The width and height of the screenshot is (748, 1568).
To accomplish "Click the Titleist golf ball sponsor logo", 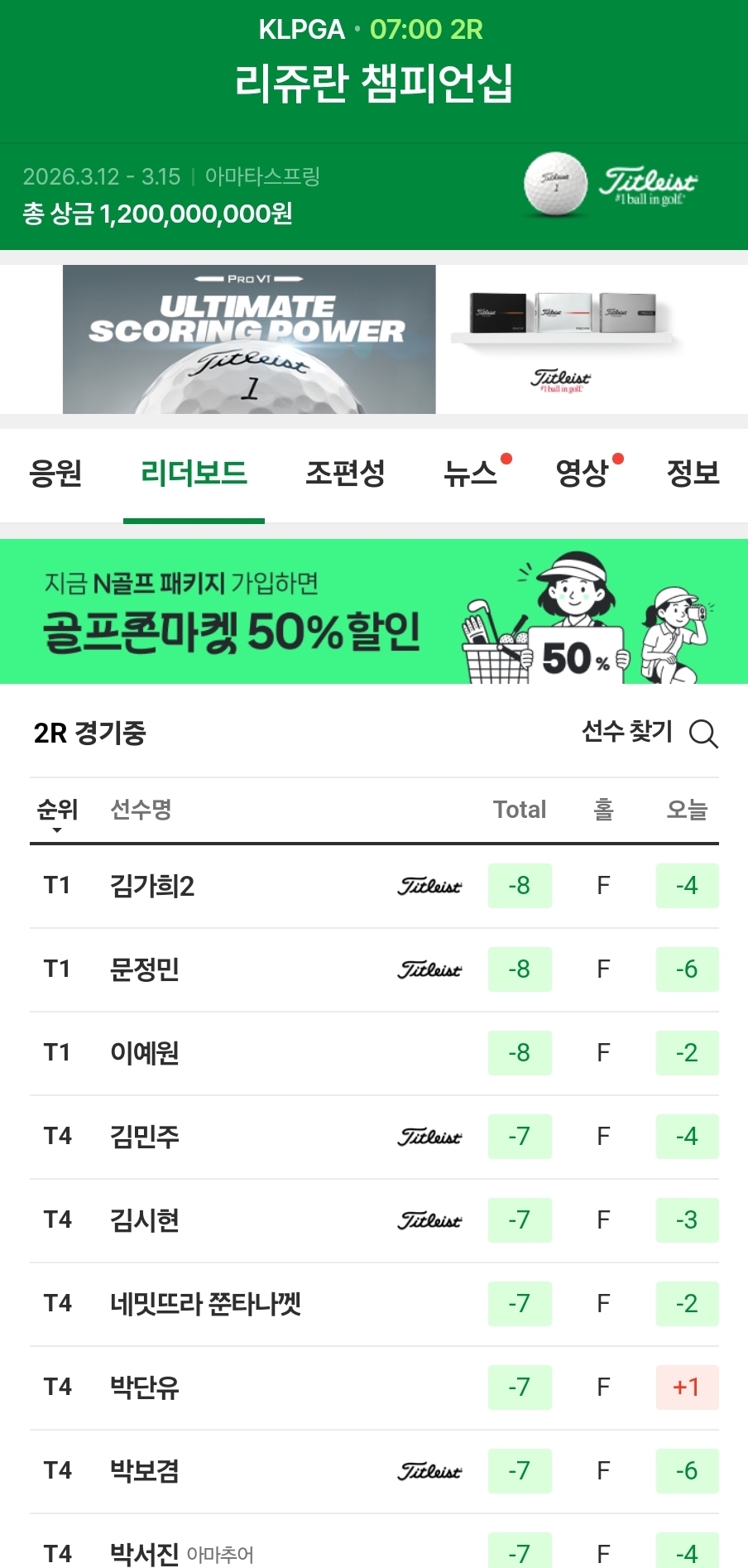I will point(611,185).
